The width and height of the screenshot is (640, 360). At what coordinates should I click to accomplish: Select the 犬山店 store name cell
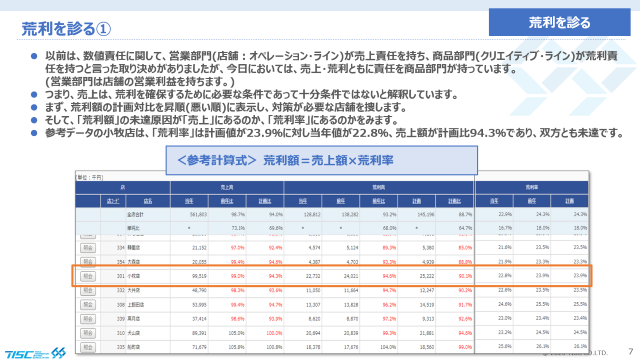133,333
